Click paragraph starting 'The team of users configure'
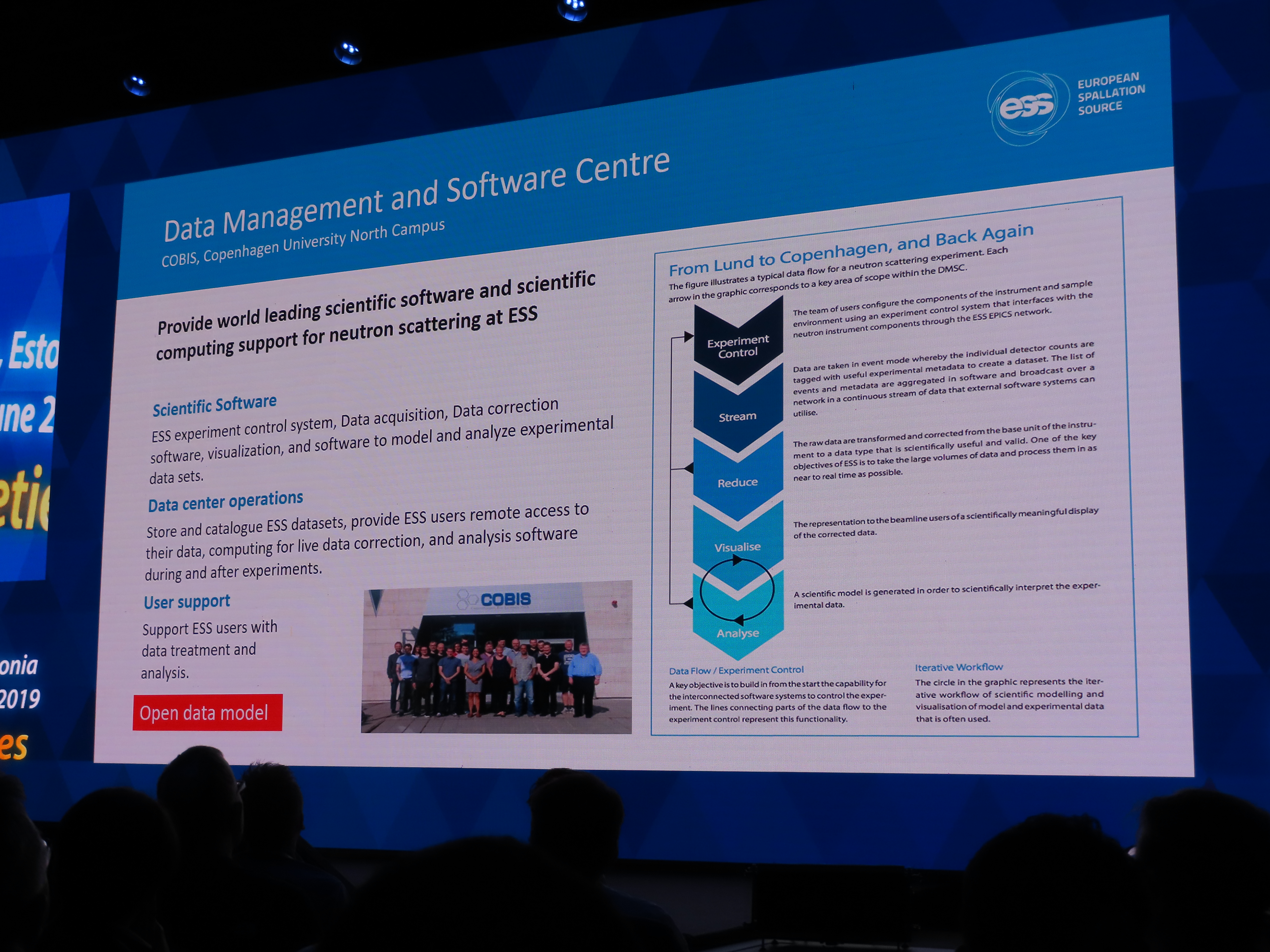Screen dimensions: 1270x952 coord(943,309)
